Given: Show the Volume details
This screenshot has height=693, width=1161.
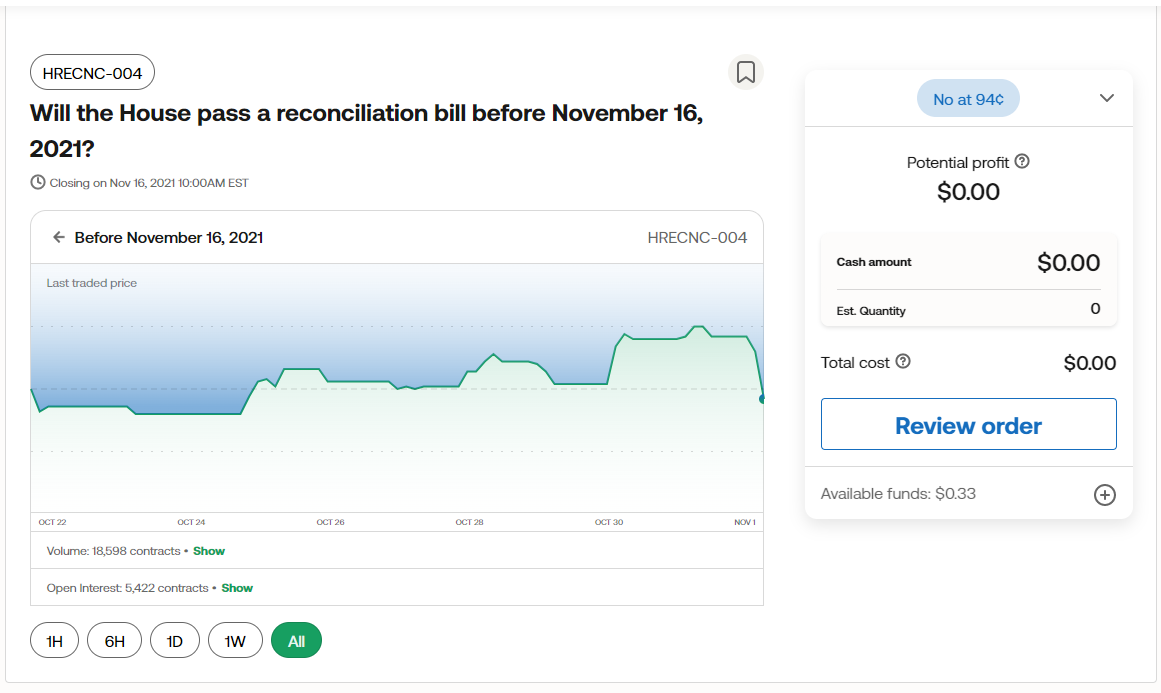Looking at the screenshot, I should 209,551.
